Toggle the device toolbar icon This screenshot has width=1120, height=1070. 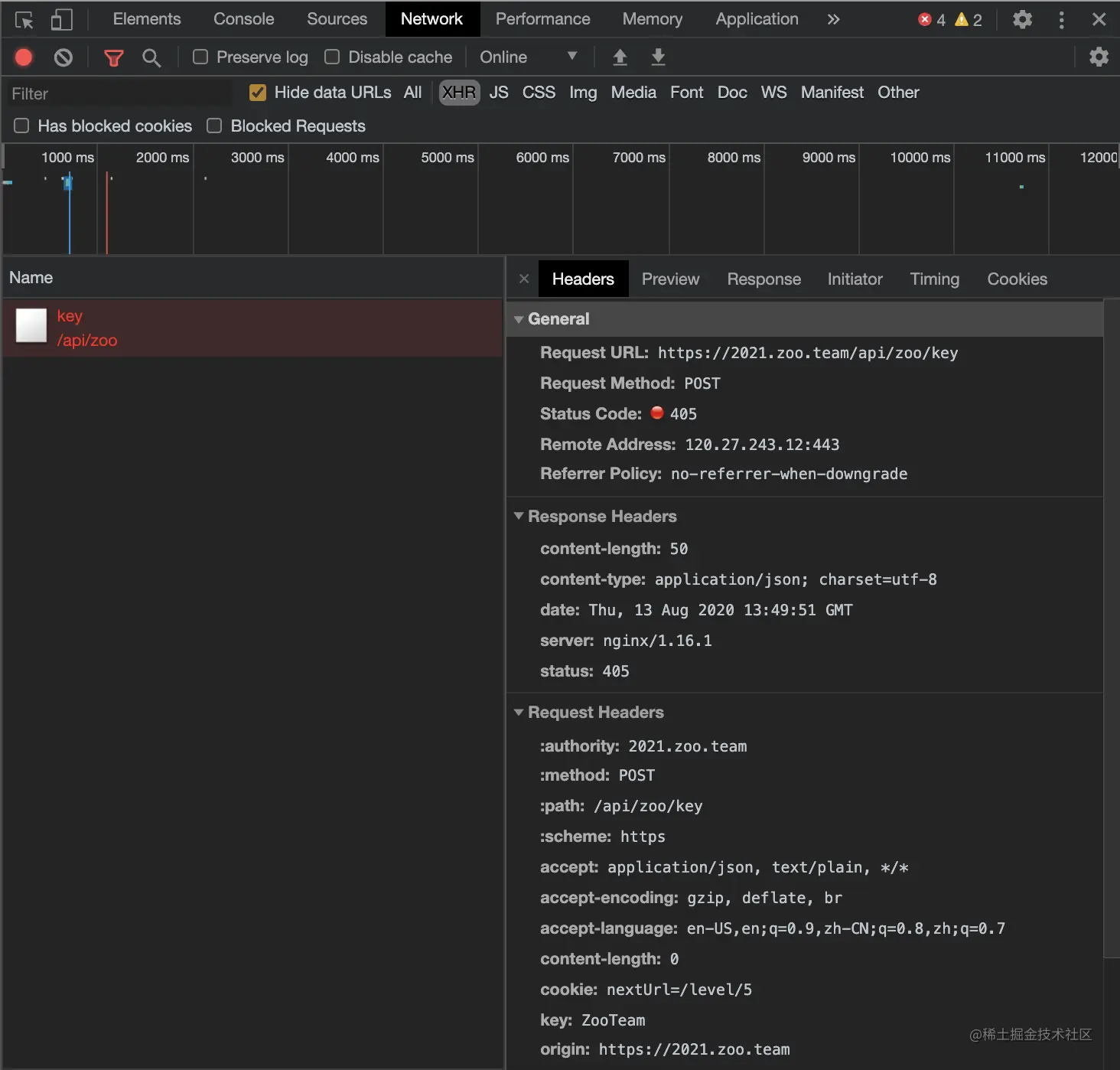[61, 20]
